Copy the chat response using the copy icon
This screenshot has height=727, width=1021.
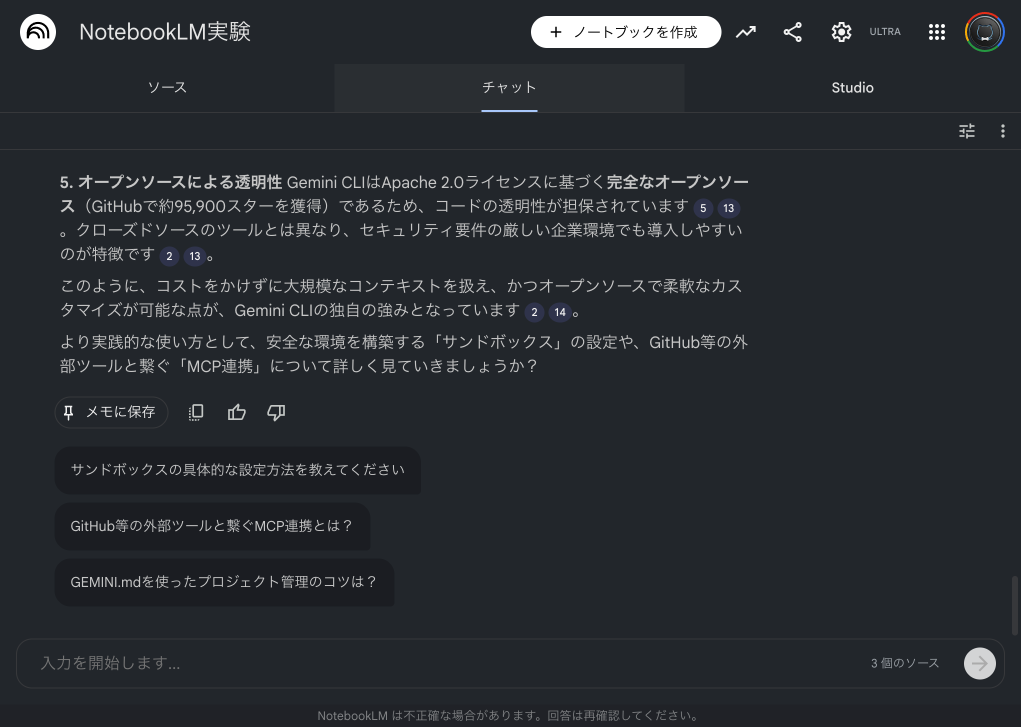196,412
